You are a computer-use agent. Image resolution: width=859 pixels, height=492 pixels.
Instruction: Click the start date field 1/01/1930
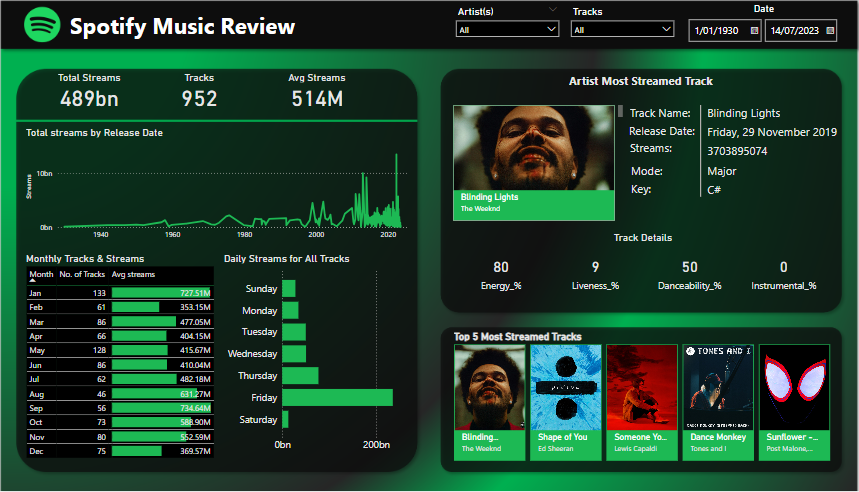[724, 31]
